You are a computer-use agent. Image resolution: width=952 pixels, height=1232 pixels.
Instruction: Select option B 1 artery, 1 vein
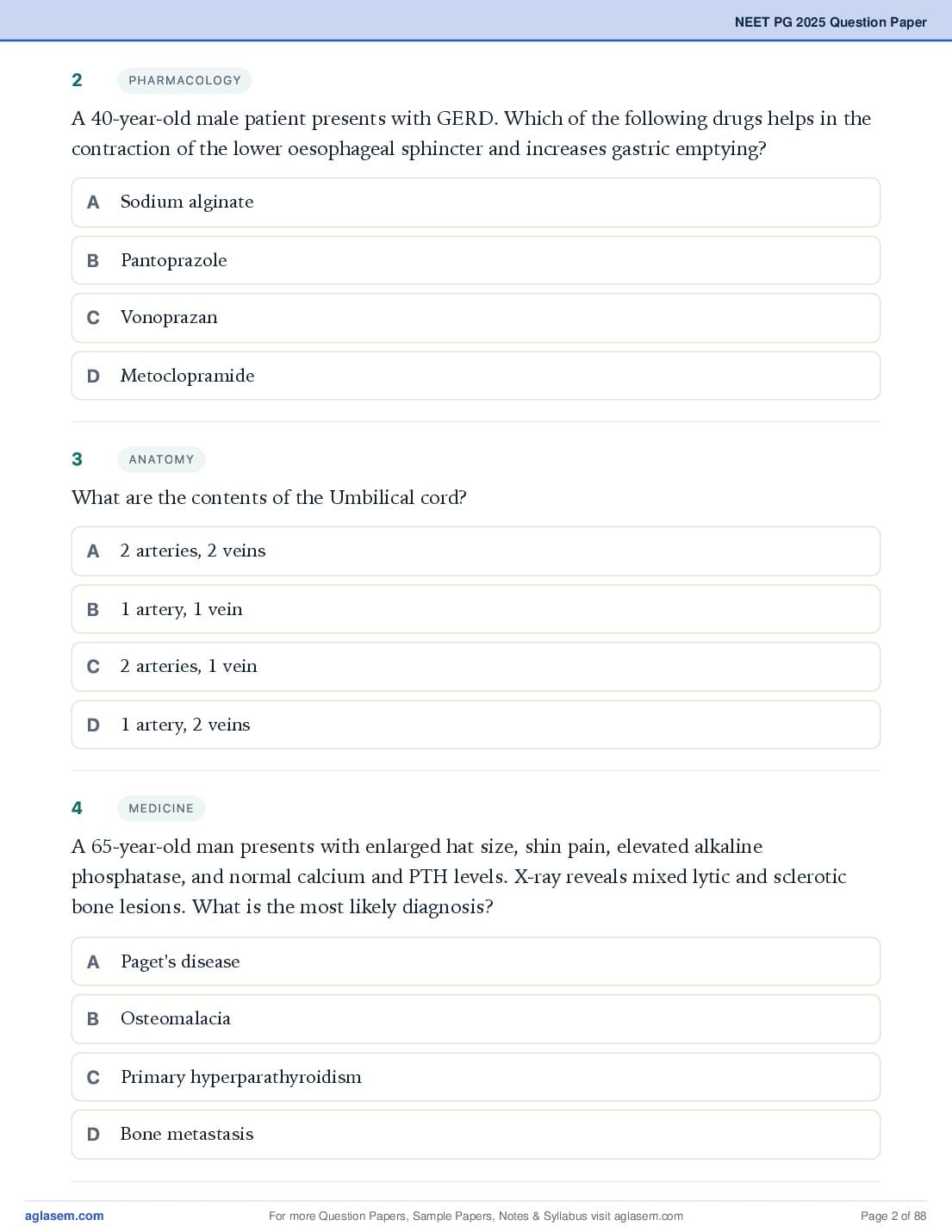point(476,609)
